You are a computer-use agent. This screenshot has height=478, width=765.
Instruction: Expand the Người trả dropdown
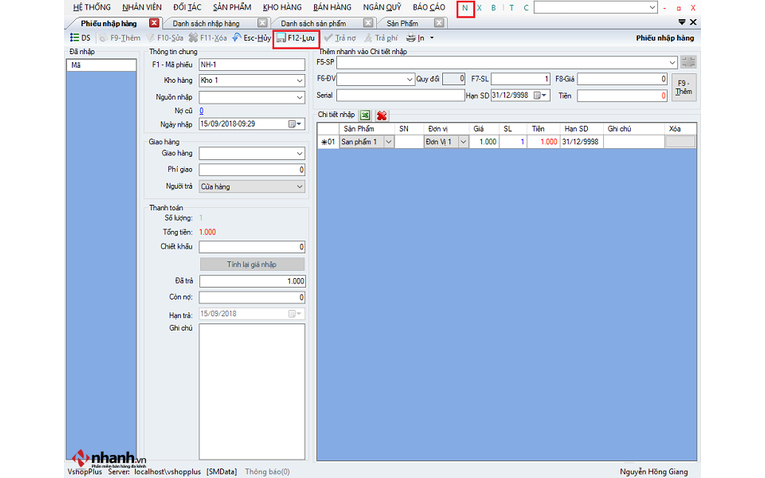pos(300,187)
